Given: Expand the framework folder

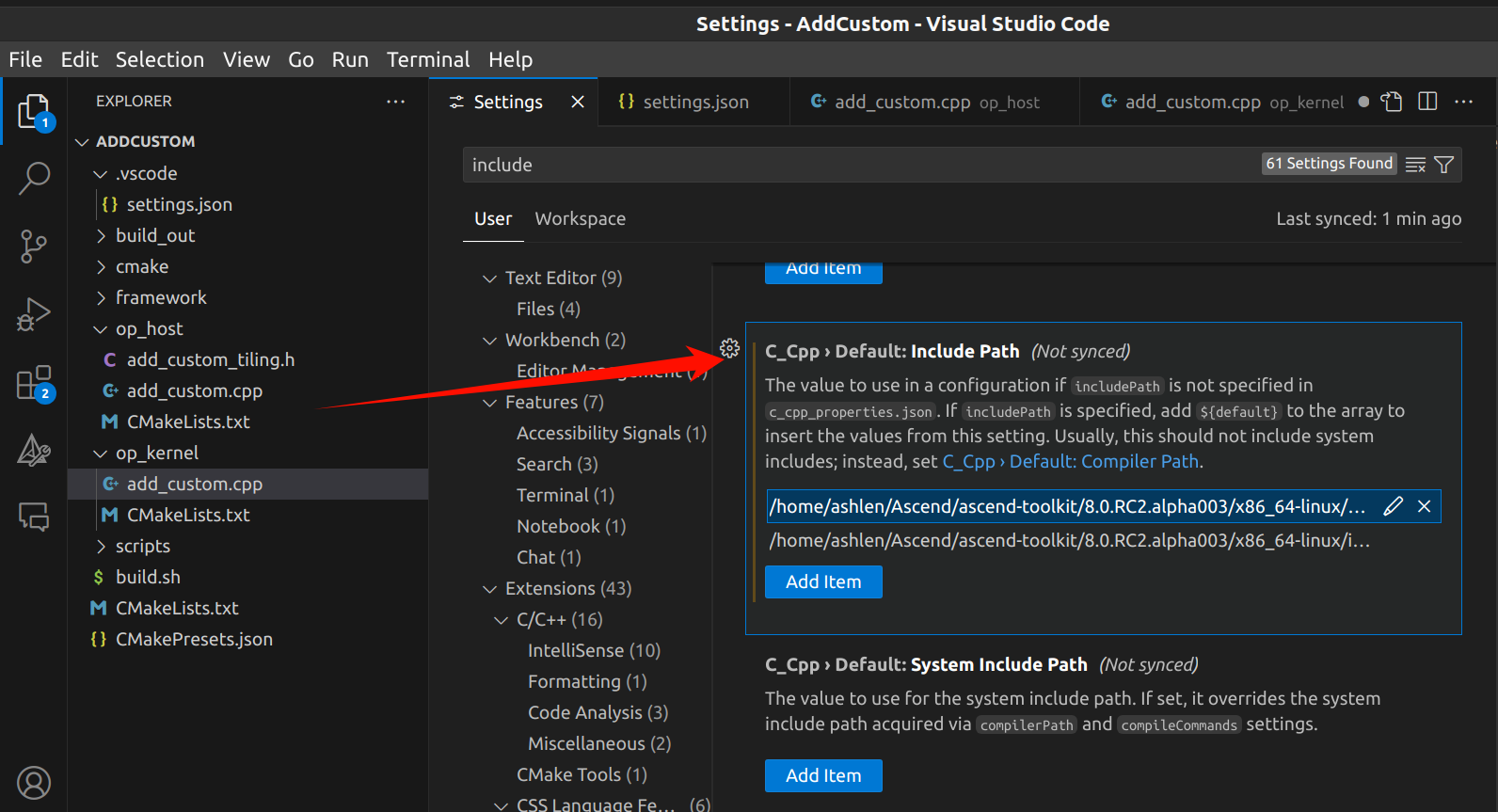Looking at the screenshot, I should click(x=101, y=298).
